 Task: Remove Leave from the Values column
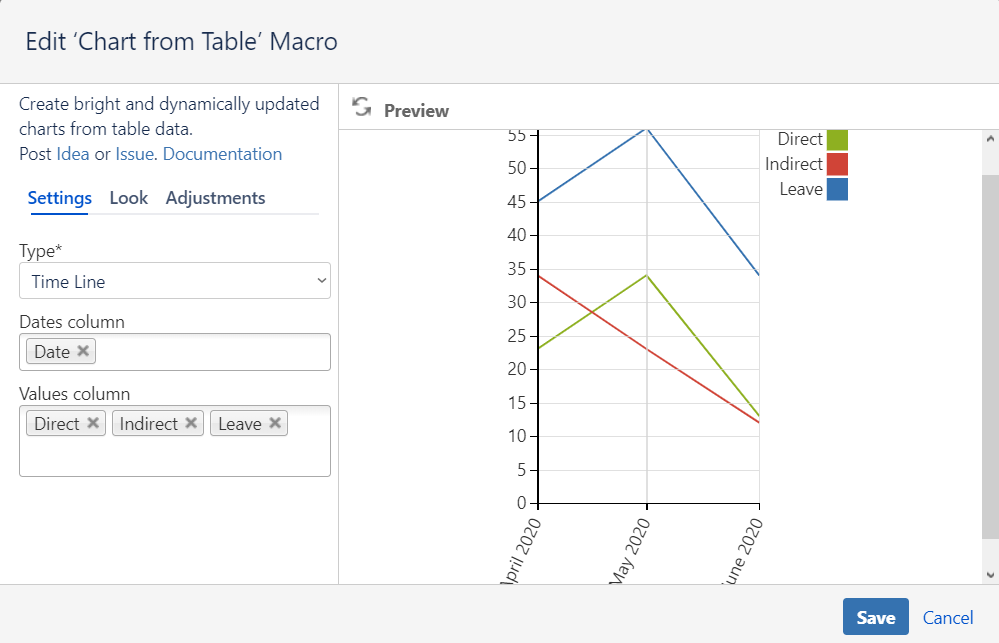(276, 422)
